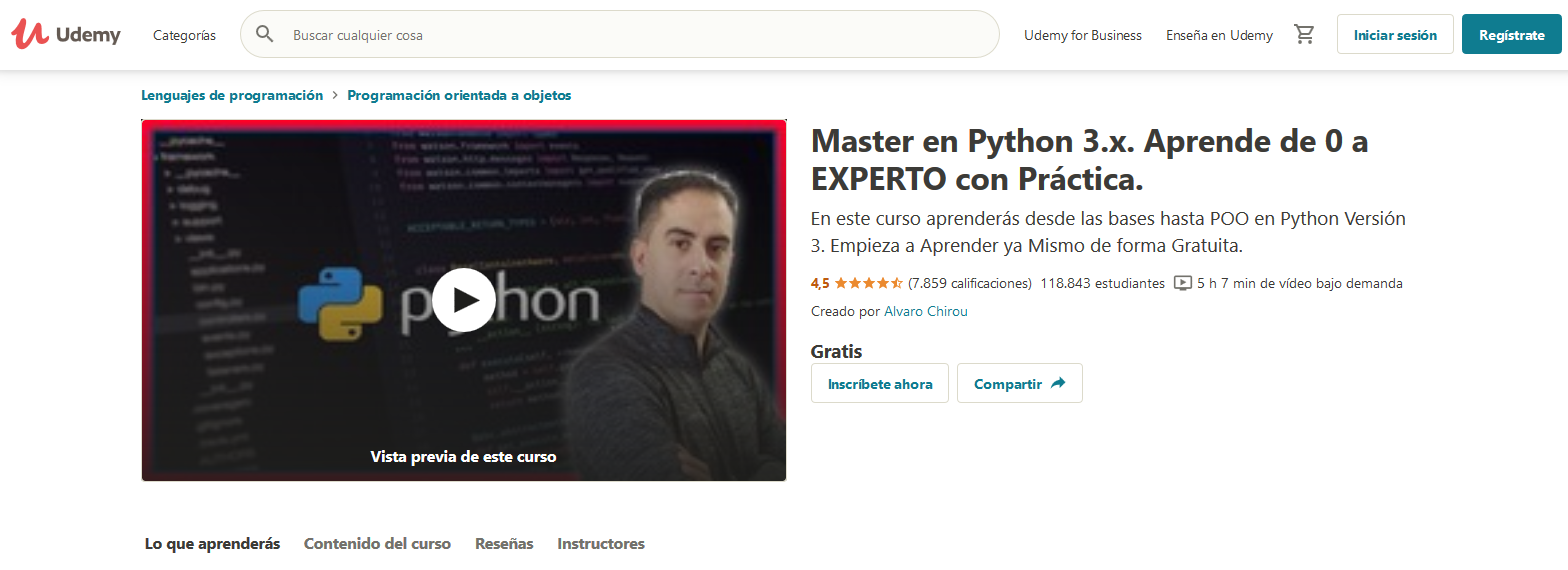Click the Iniciar sesión button
The height and width of the screenshot is (570, 1568).
pos(1395,35)
